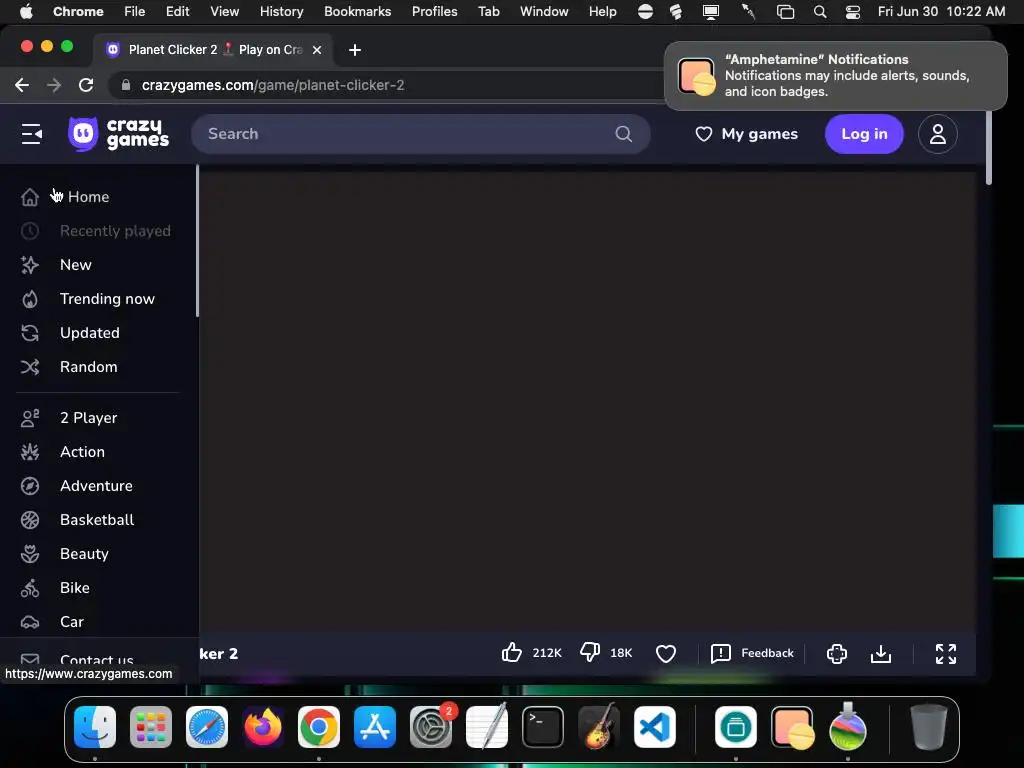The width and height of the screenshot is (1024, 768).
Task: Click the Log in button
Action: [864, 134]
